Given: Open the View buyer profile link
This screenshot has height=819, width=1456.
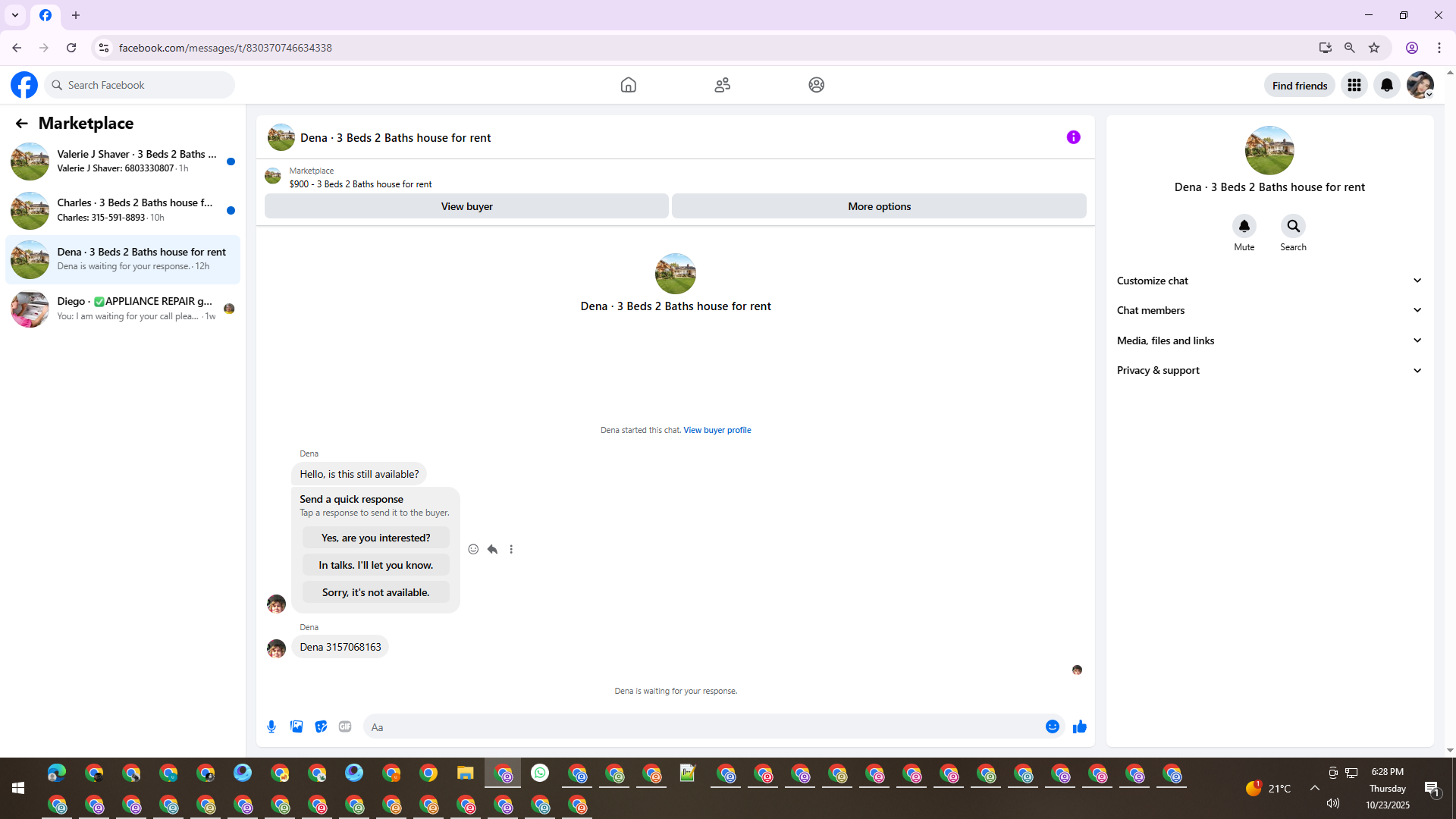Looking at the screenshot, I should [x=717, y=430].
